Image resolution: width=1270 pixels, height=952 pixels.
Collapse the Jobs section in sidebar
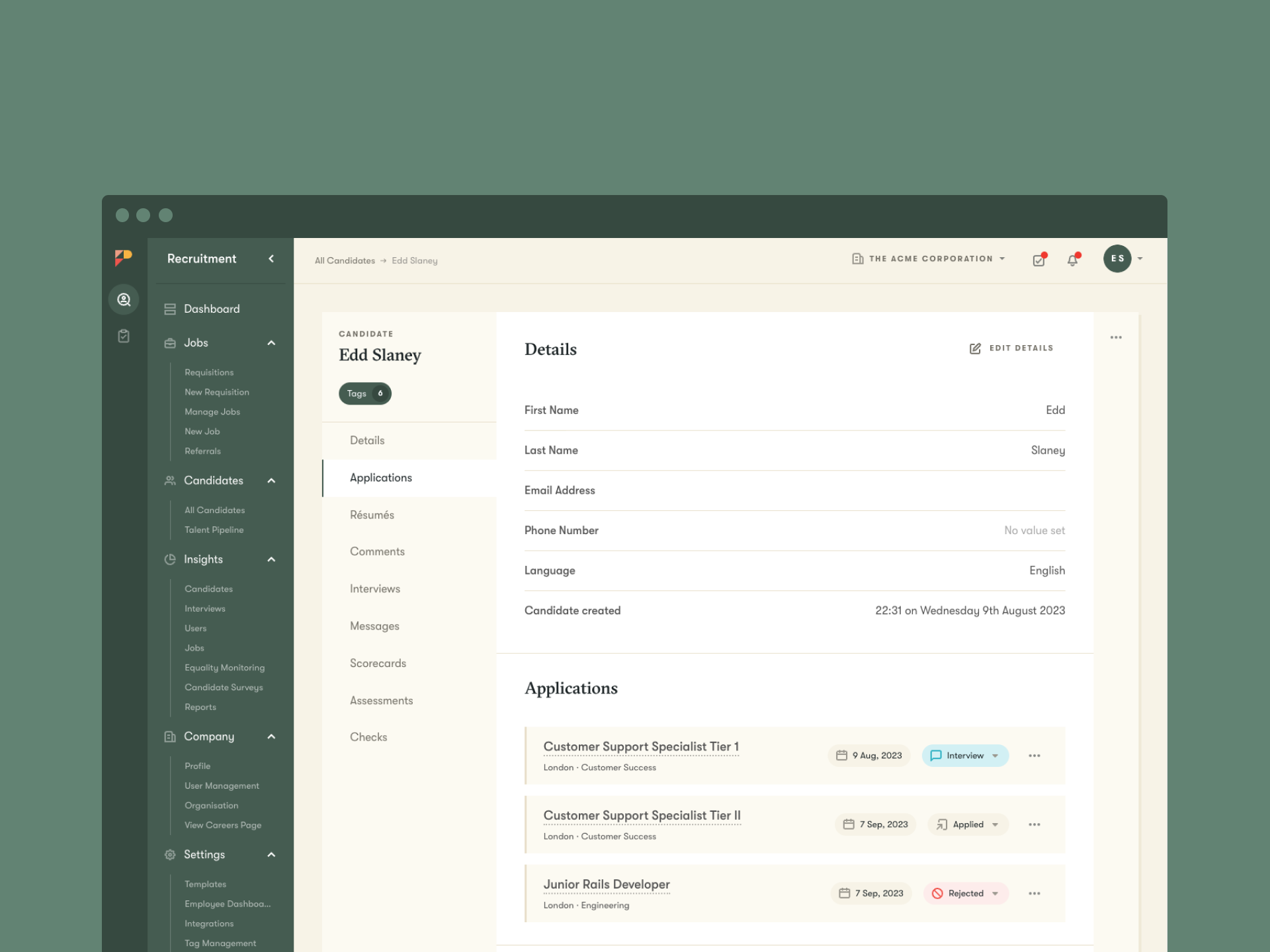pyautogui.click(x=271, y=342)
